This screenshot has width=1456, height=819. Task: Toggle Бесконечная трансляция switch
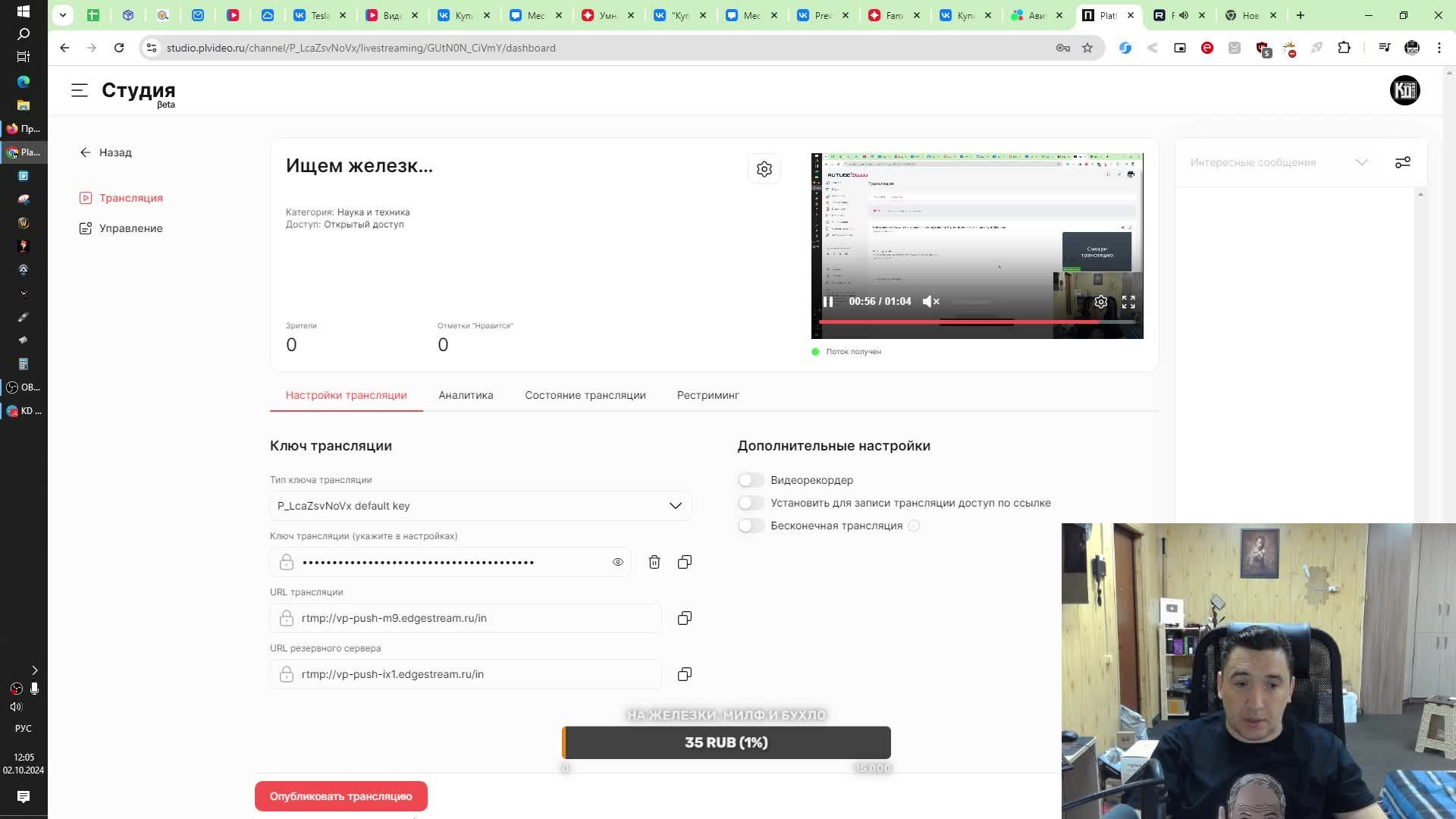pyautogui.click(x=751, y=526)
